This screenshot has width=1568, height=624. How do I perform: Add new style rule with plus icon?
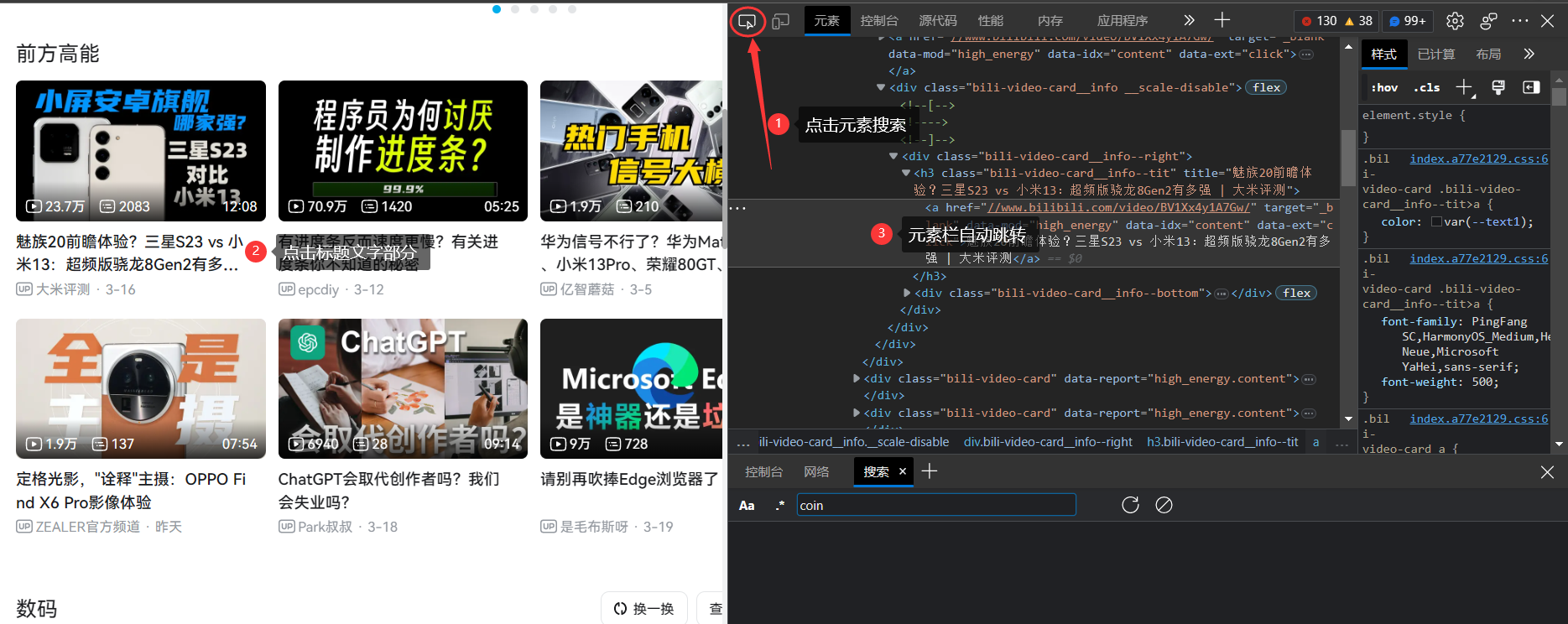(1464, 87)
